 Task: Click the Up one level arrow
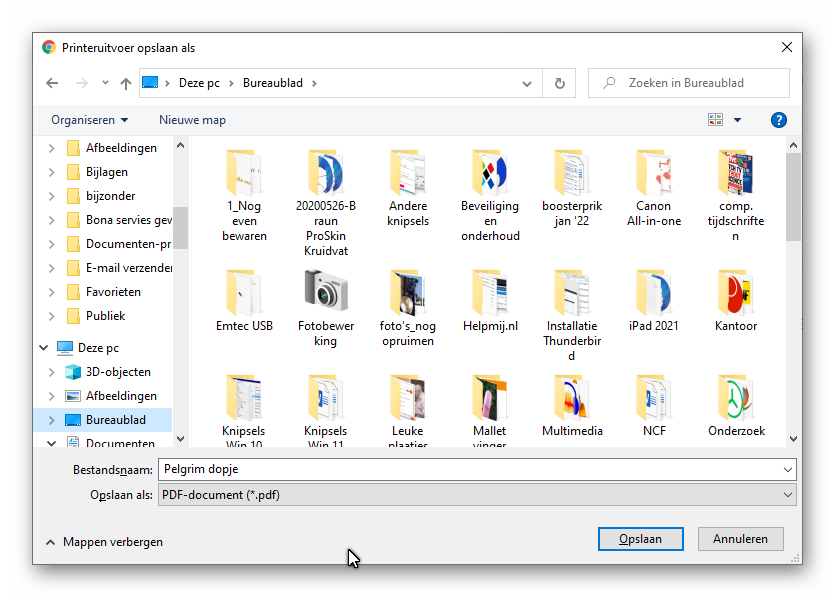(126, 83)
